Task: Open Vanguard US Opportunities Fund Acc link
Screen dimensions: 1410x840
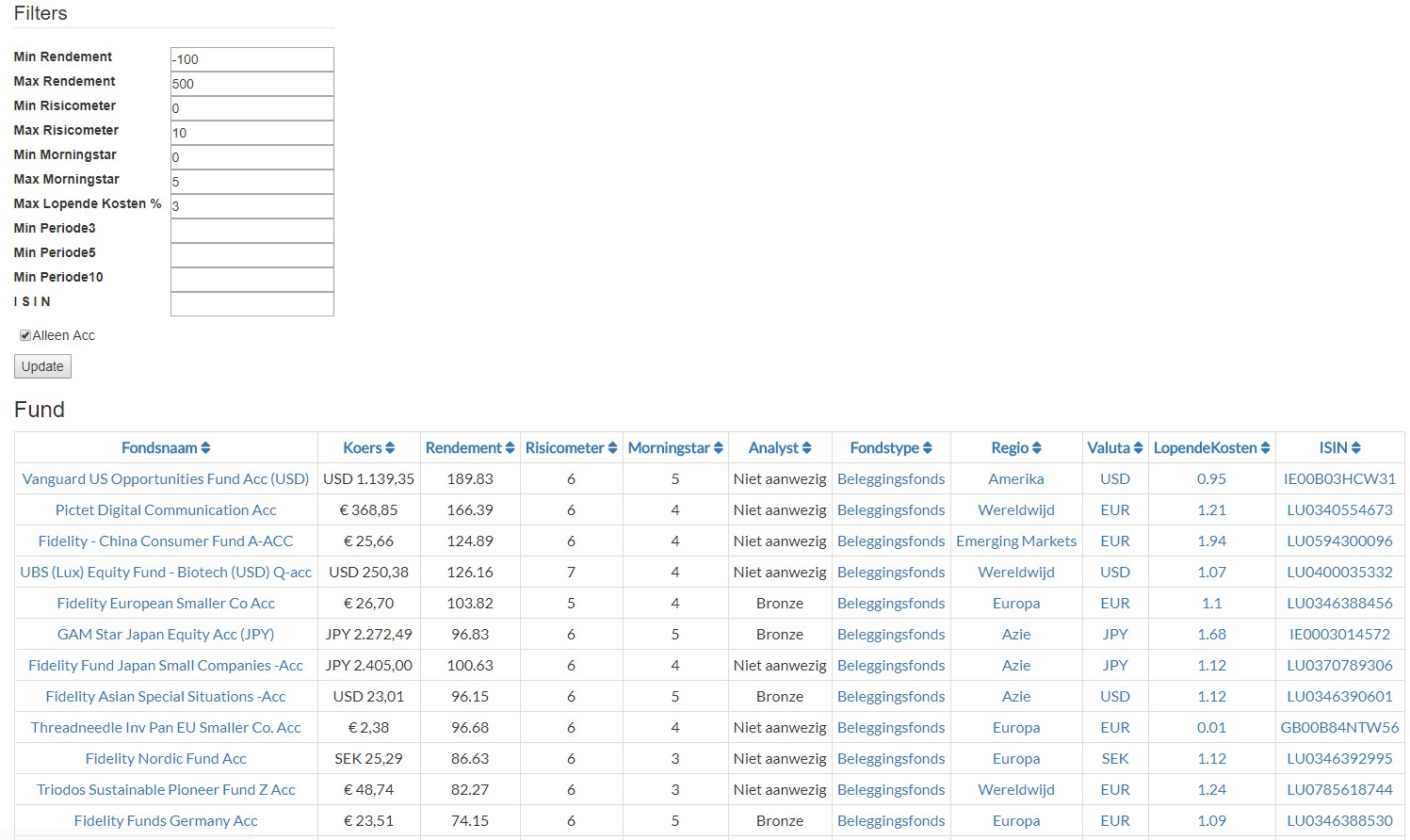Action: coord(166,479)
